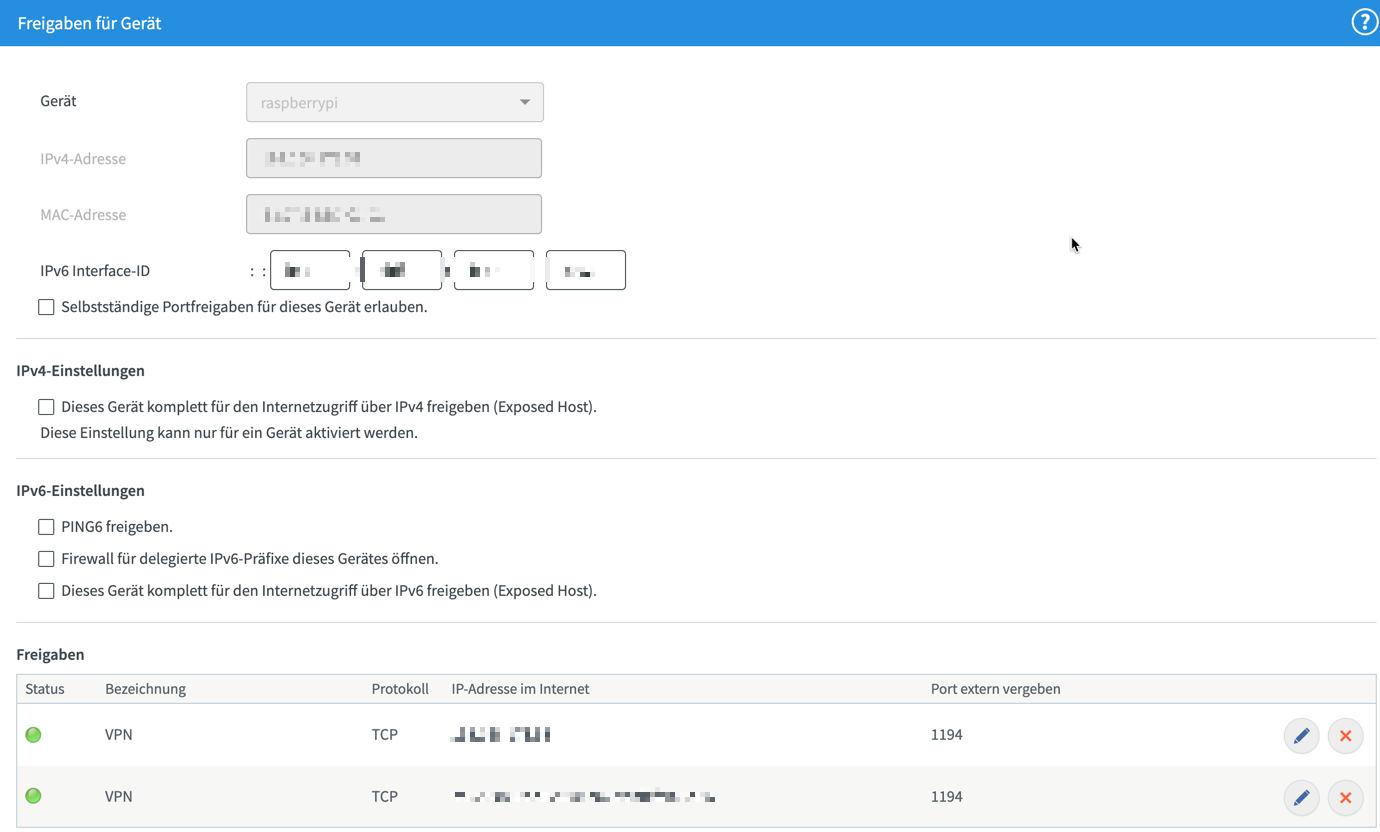Open the help question mark icon

[x=1363, y=22]
